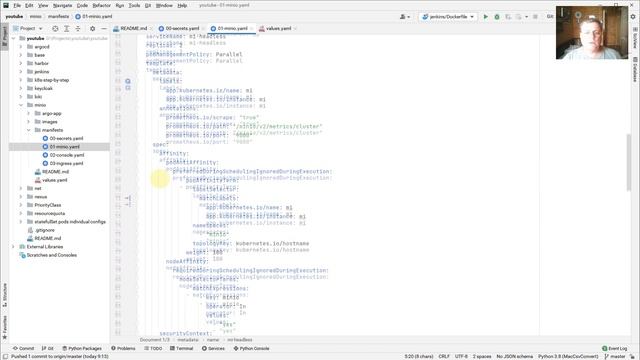The image size is (640, 360).
Task: Select 03-ingress.yaml in project tree
Action: point(67,163)
